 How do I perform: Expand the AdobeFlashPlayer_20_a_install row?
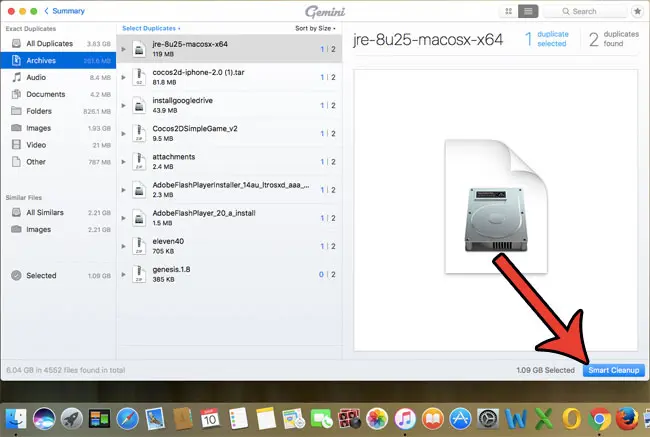124,218
